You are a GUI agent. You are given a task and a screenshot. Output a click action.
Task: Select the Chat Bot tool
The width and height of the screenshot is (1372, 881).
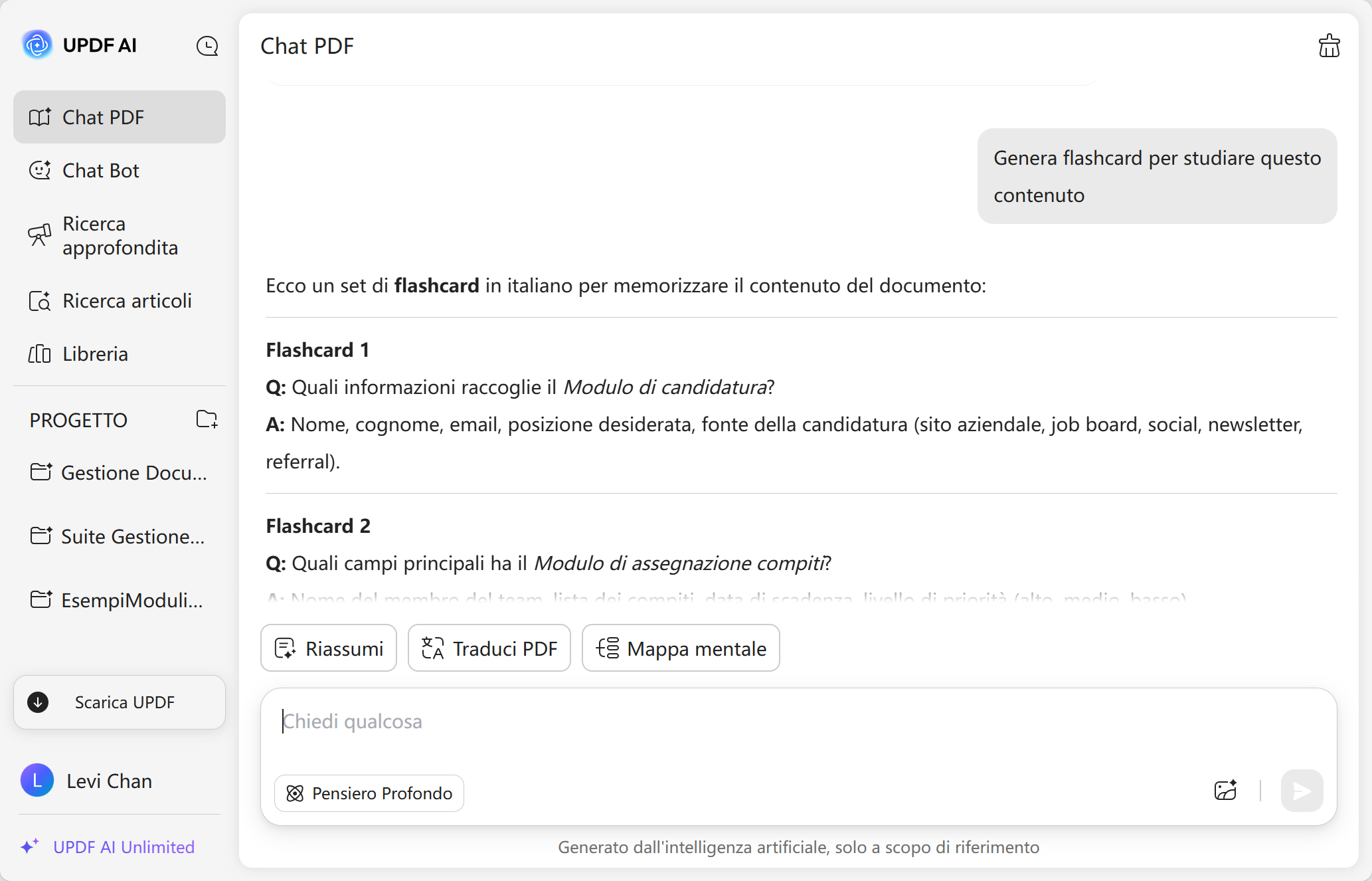(x=100, y=170)
